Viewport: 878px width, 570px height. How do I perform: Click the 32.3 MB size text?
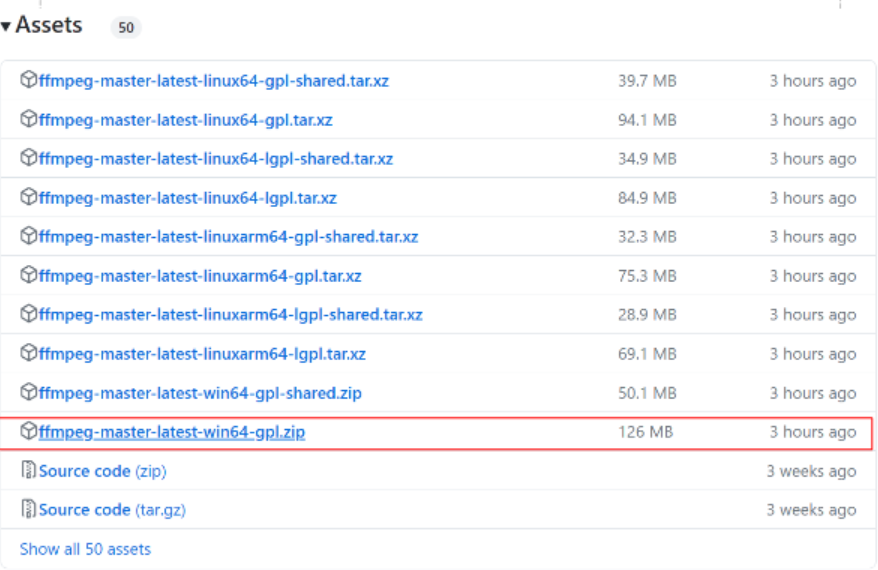[647, 237]
